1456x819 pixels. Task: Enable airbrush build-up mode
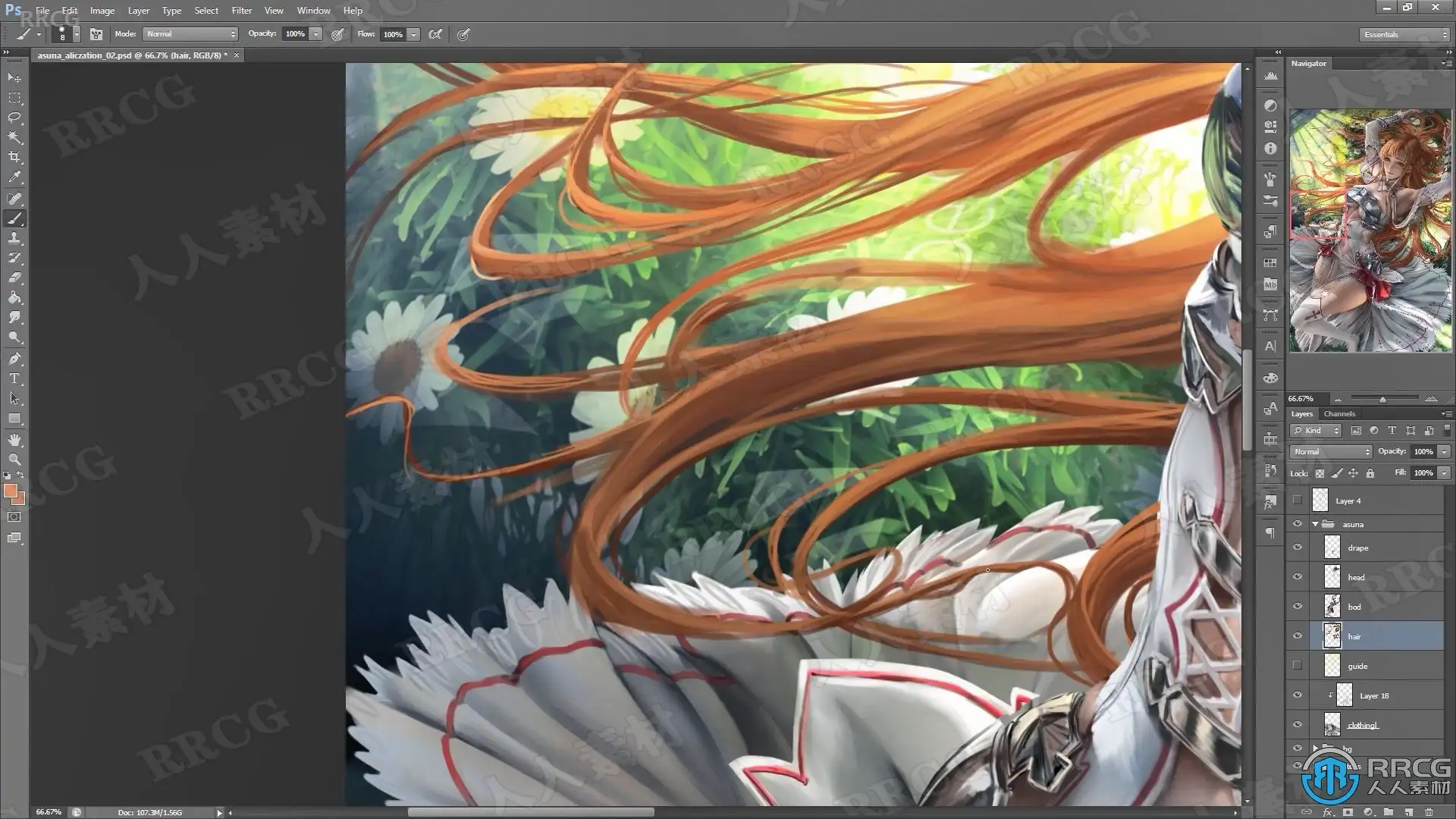click(x=435, y=34)
